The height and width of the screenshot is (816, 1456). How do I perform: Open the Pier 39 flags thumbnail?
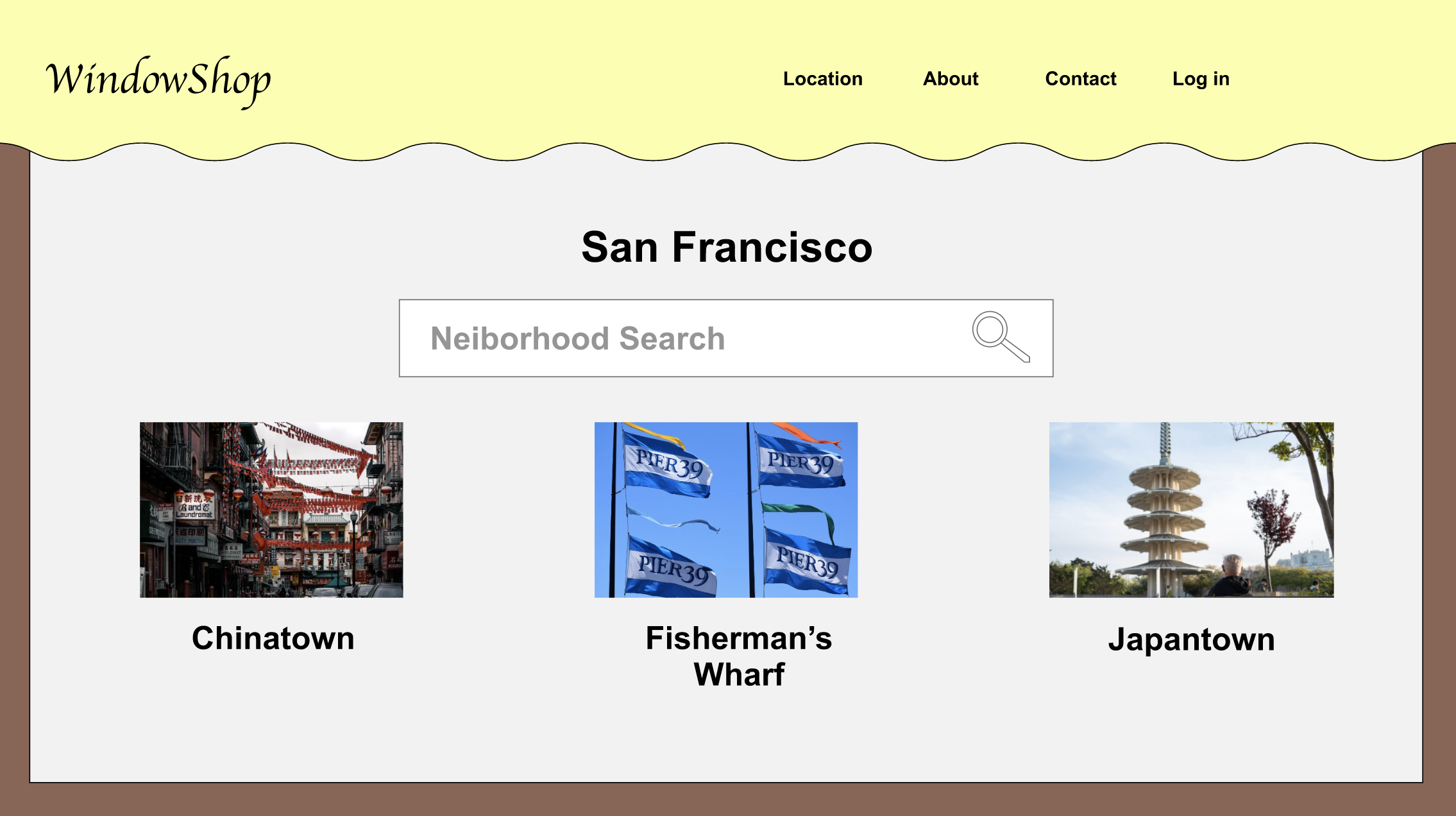pos(725,509)
